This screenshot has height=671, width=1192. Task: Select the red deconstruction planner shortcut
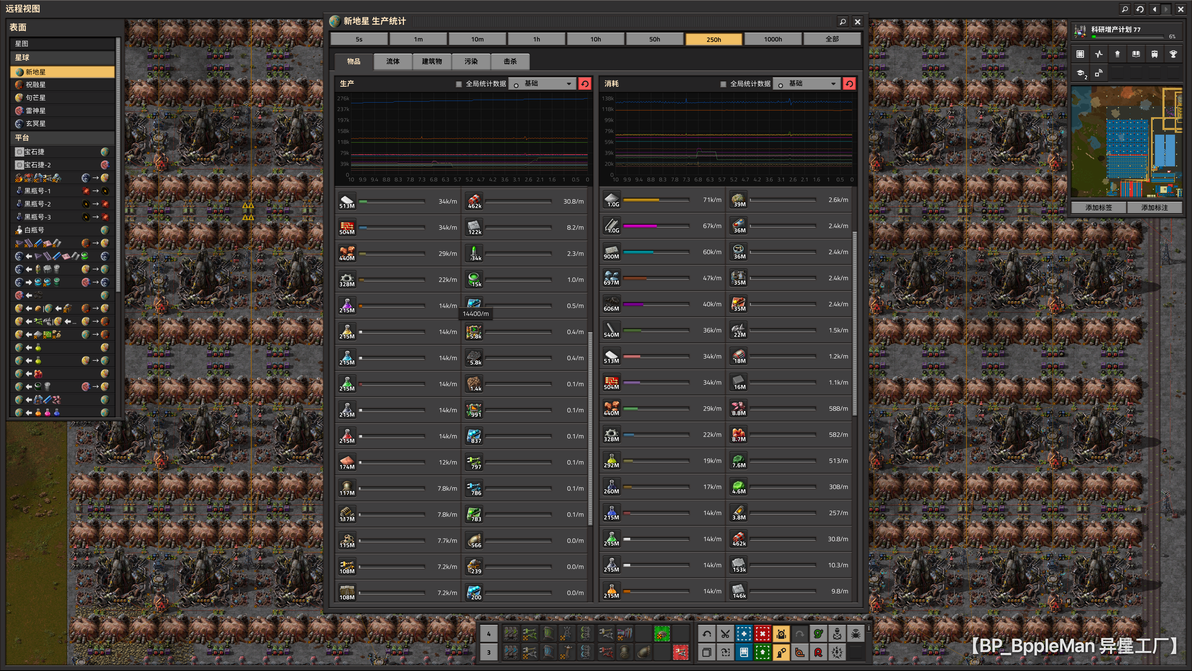coord(762,634)
